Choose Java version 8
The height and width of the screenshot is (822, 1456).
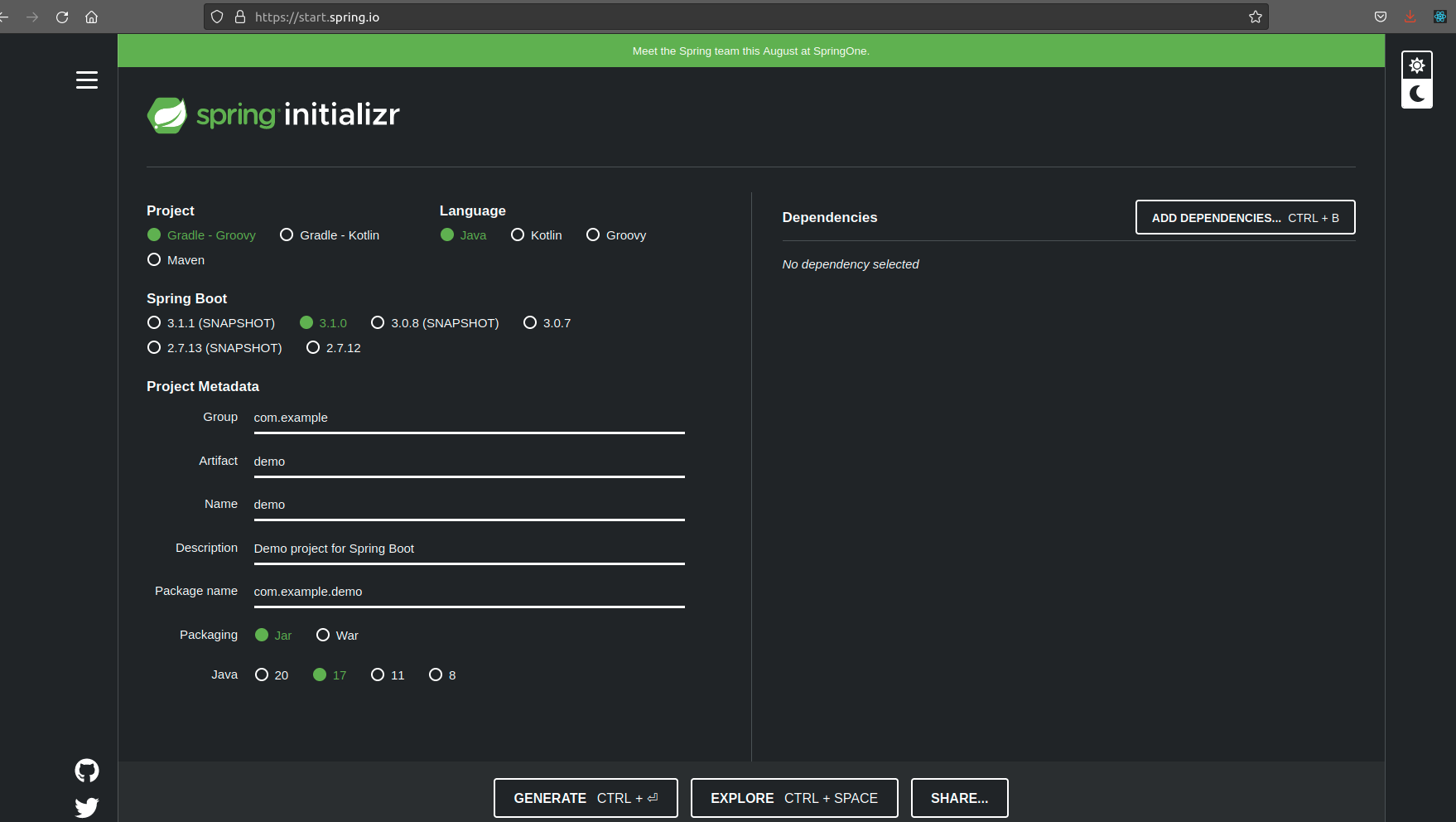click(x=442, y=675)
